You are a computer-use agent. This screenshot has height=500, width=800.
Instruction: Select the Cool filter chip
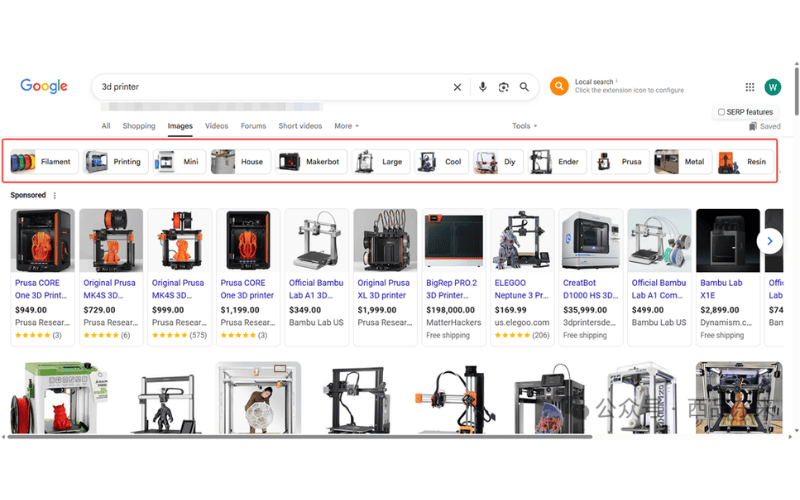(x=442, y=162)
